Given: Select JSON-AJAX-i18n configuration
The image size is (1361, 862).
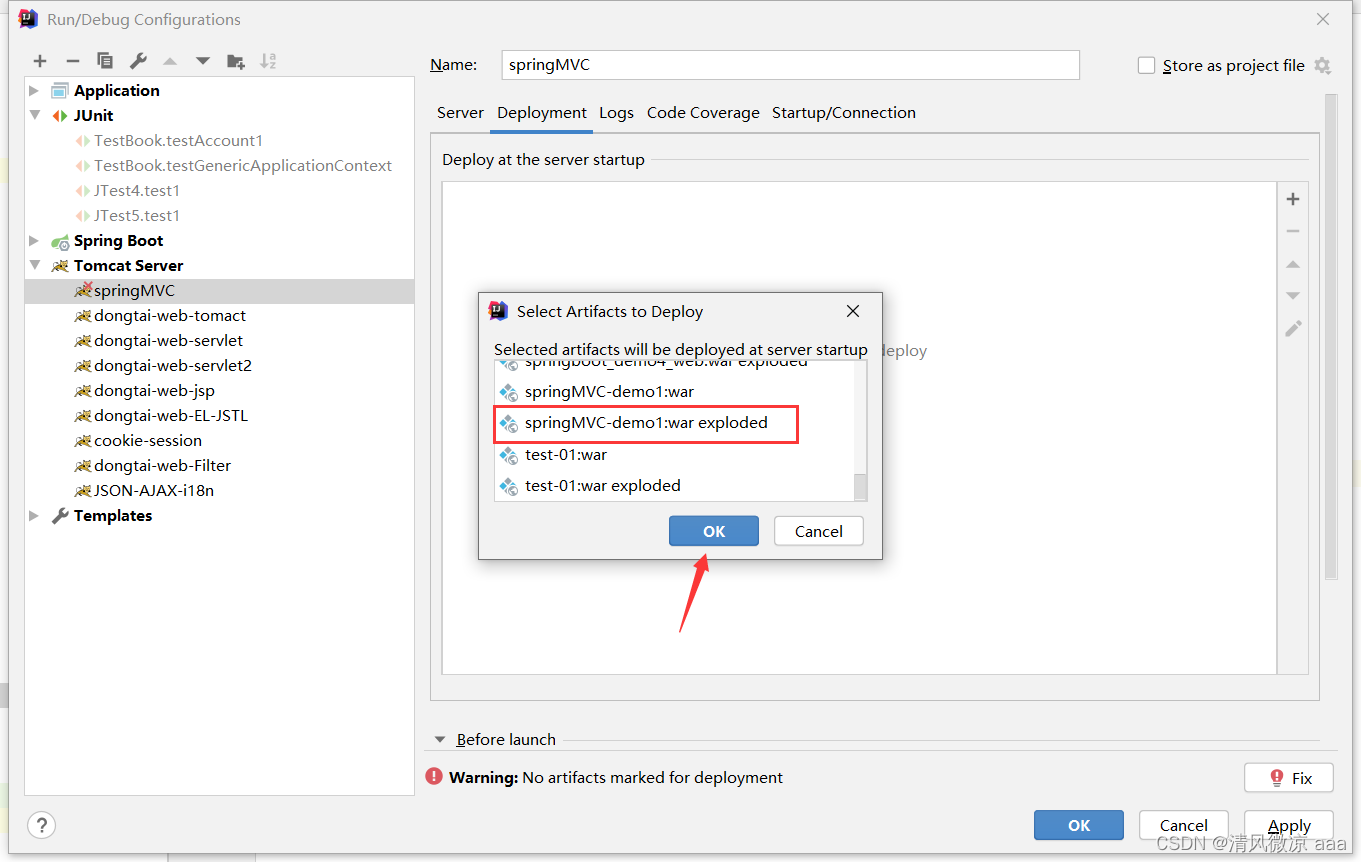Looking at the screenshot, I should pyautogui.click(x=220, y=490).
